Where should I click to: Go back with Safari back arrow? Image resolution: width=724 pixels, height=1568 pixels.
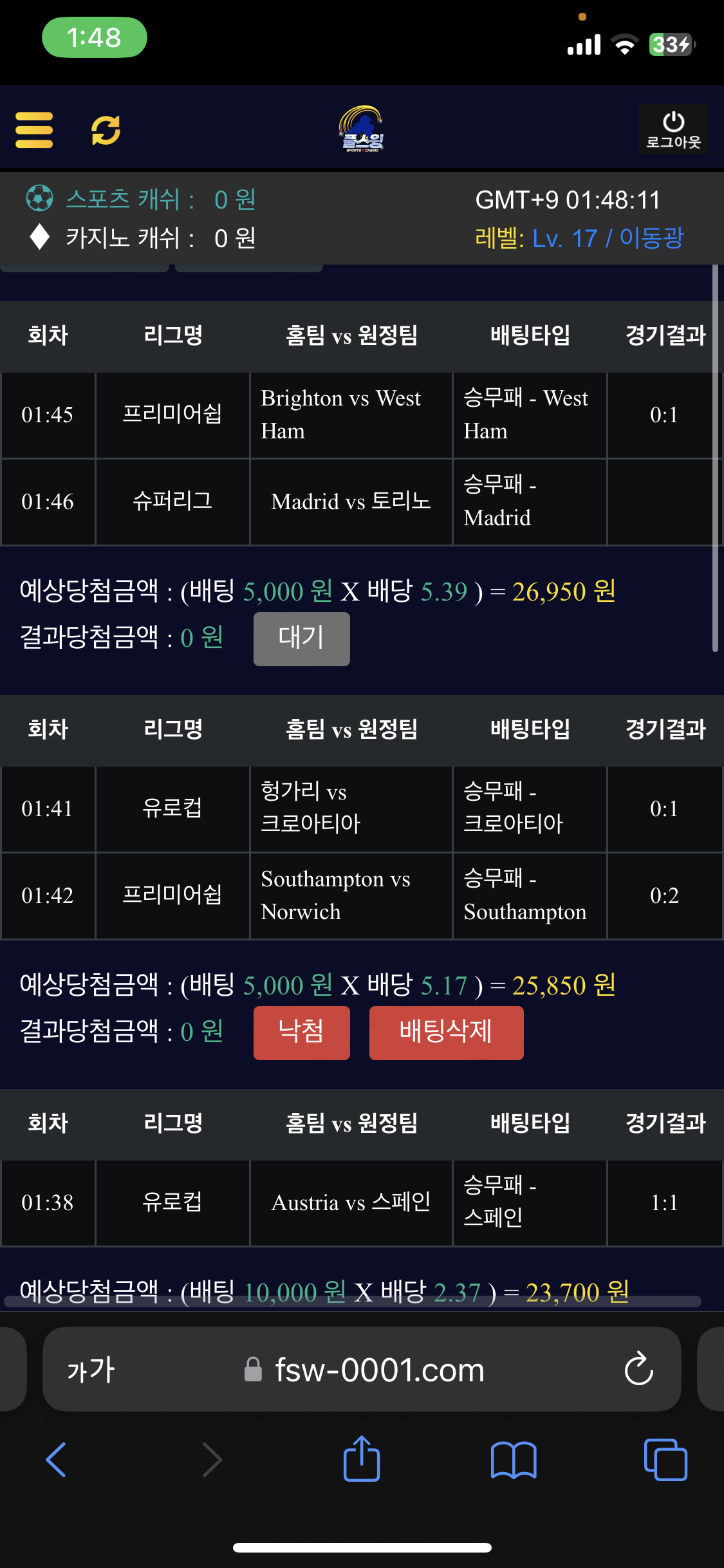click(57, 1459)
